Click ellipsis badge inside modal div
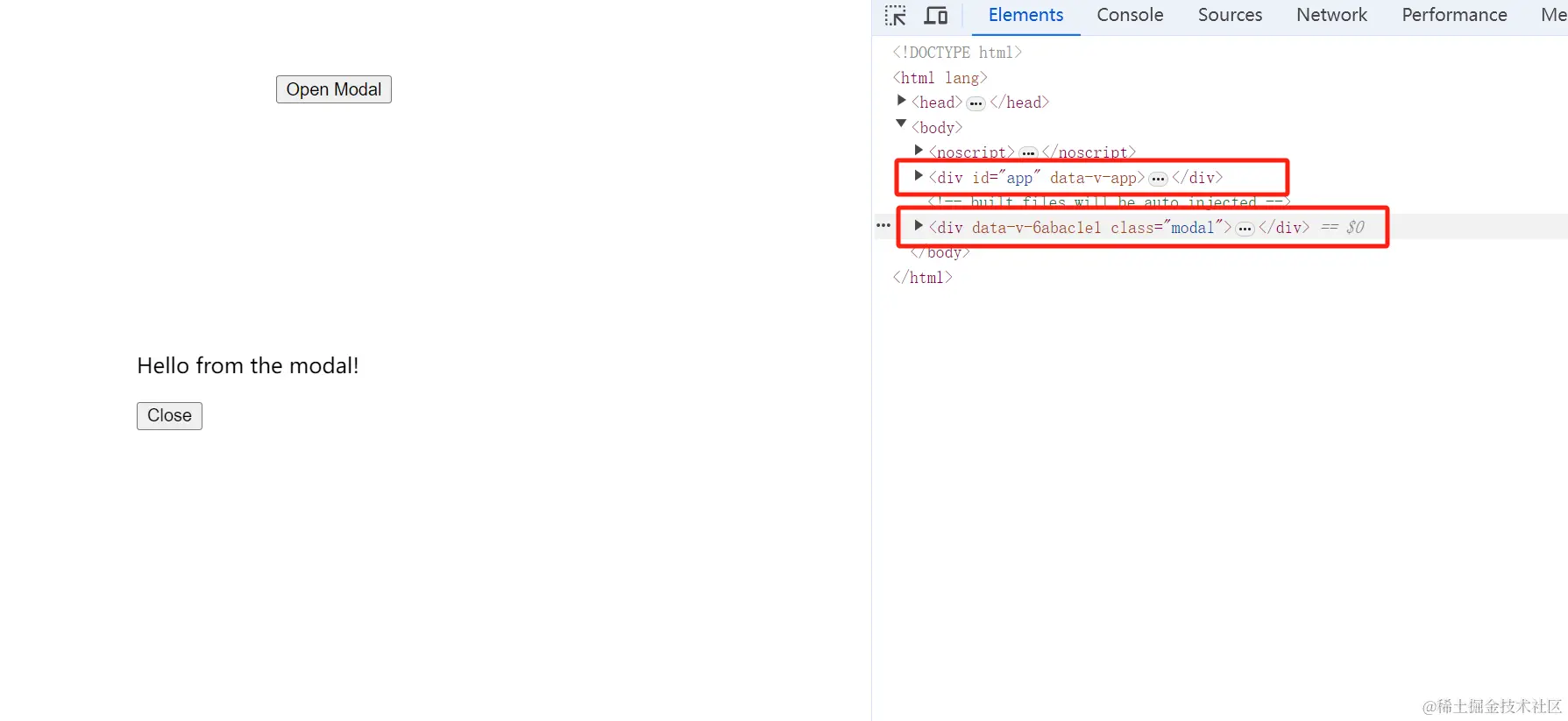Viewport: 1568px width, 721px height. pos(1245,229)
